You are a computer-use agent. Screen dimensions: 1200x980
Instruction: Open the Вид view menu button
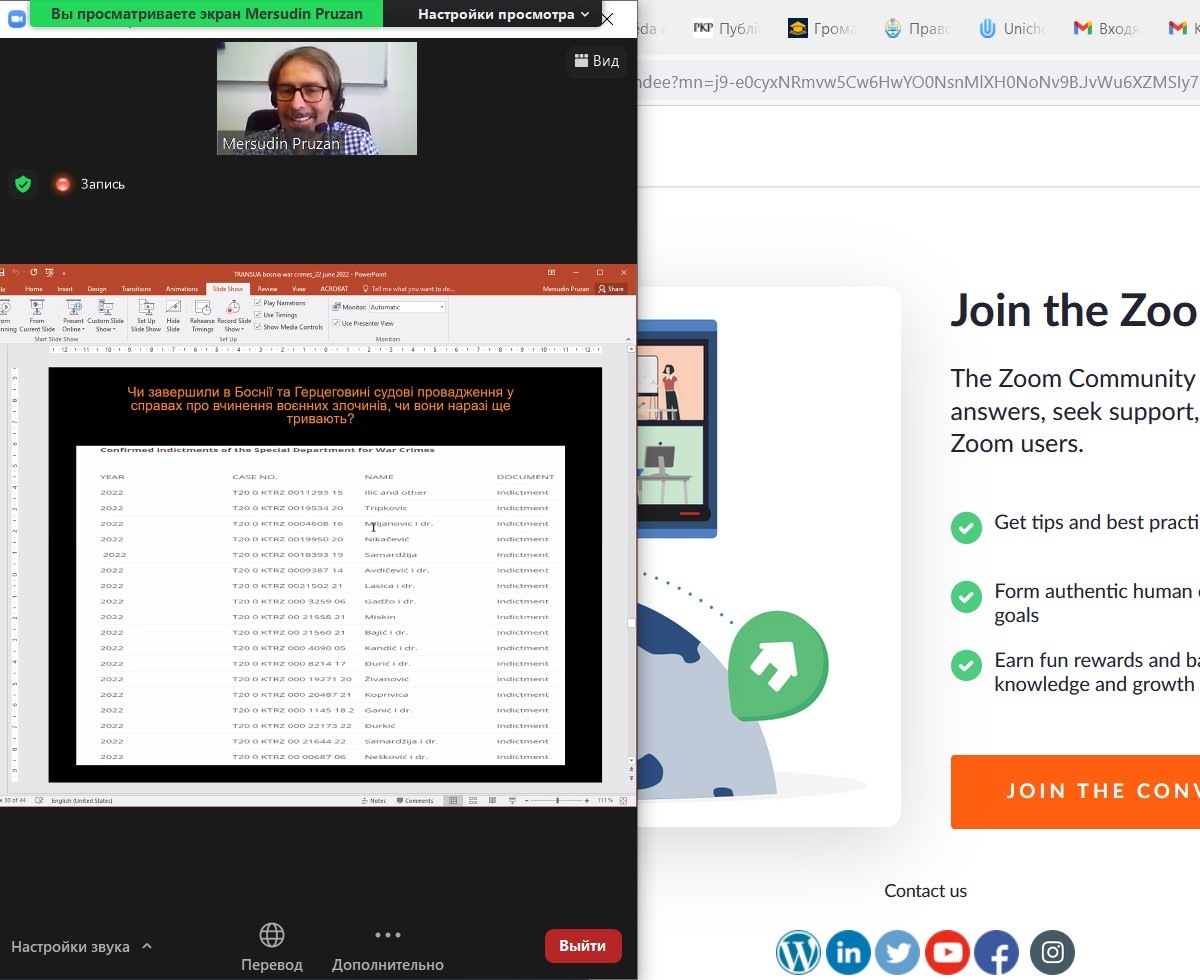click(x=597, y=61)
